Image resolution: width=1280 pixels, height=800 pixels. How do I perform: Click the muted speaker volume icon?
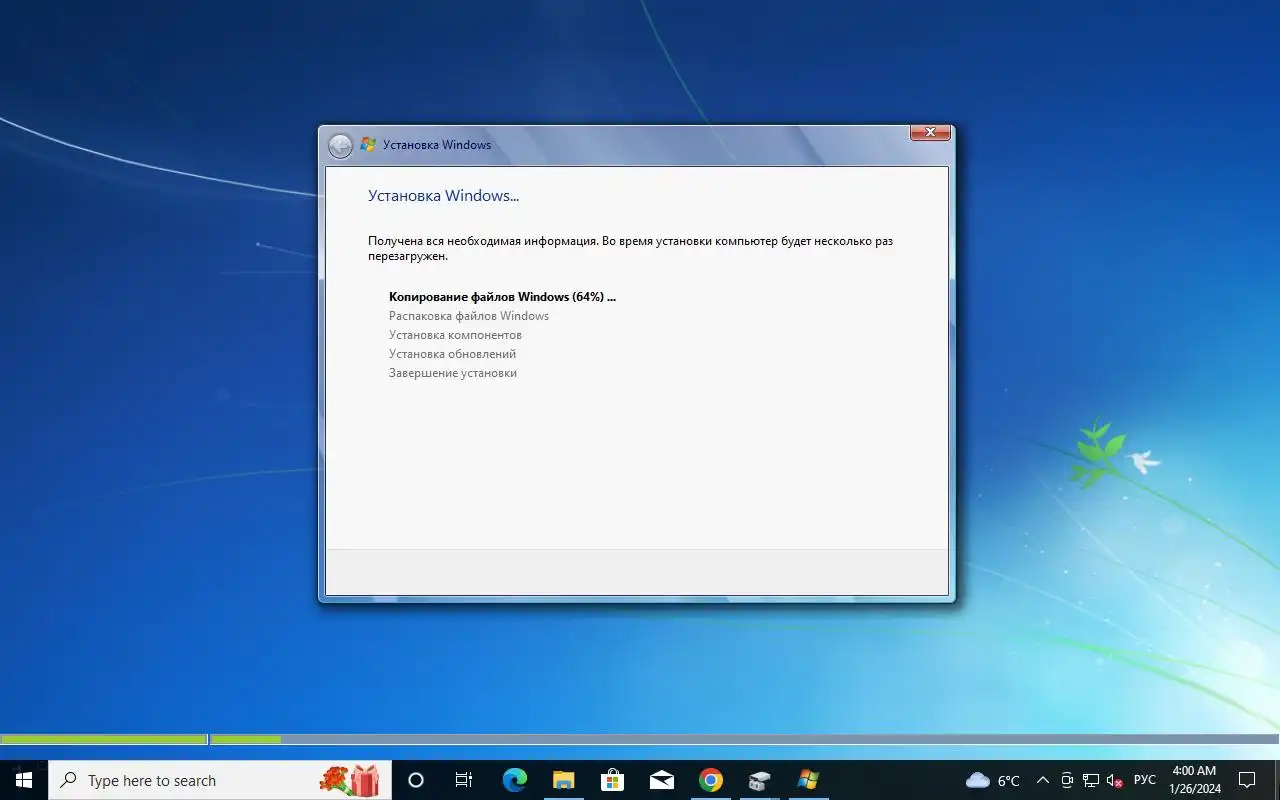1115,780
